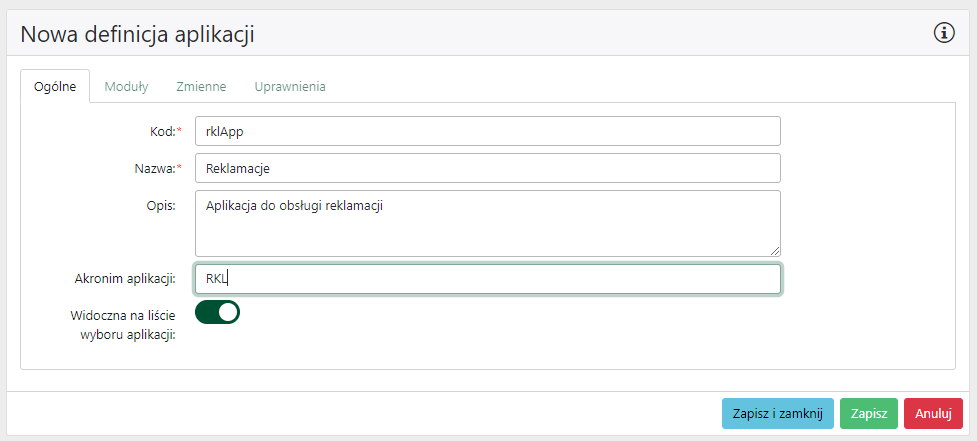The image size is (977, 441).
Task: Click the Nazwa field label
Action: 153,168
